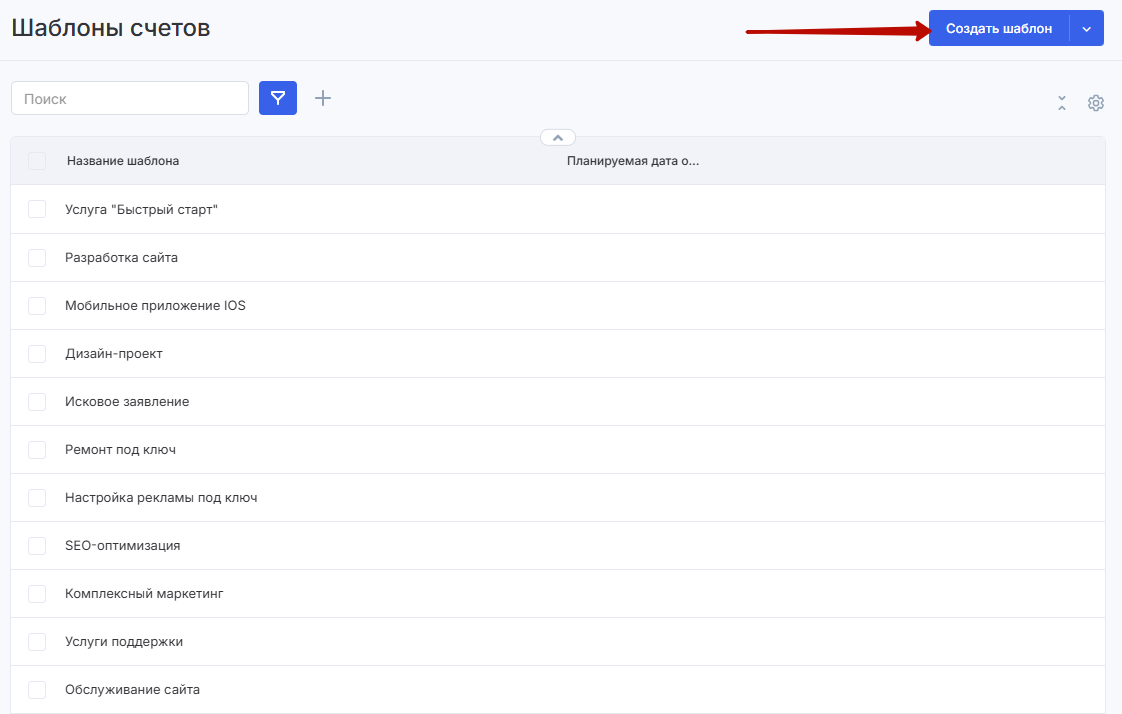Open the Исковое заявление template
Image resolution: width=1122 pixels, height=714 pixels.
click(127, 402)
